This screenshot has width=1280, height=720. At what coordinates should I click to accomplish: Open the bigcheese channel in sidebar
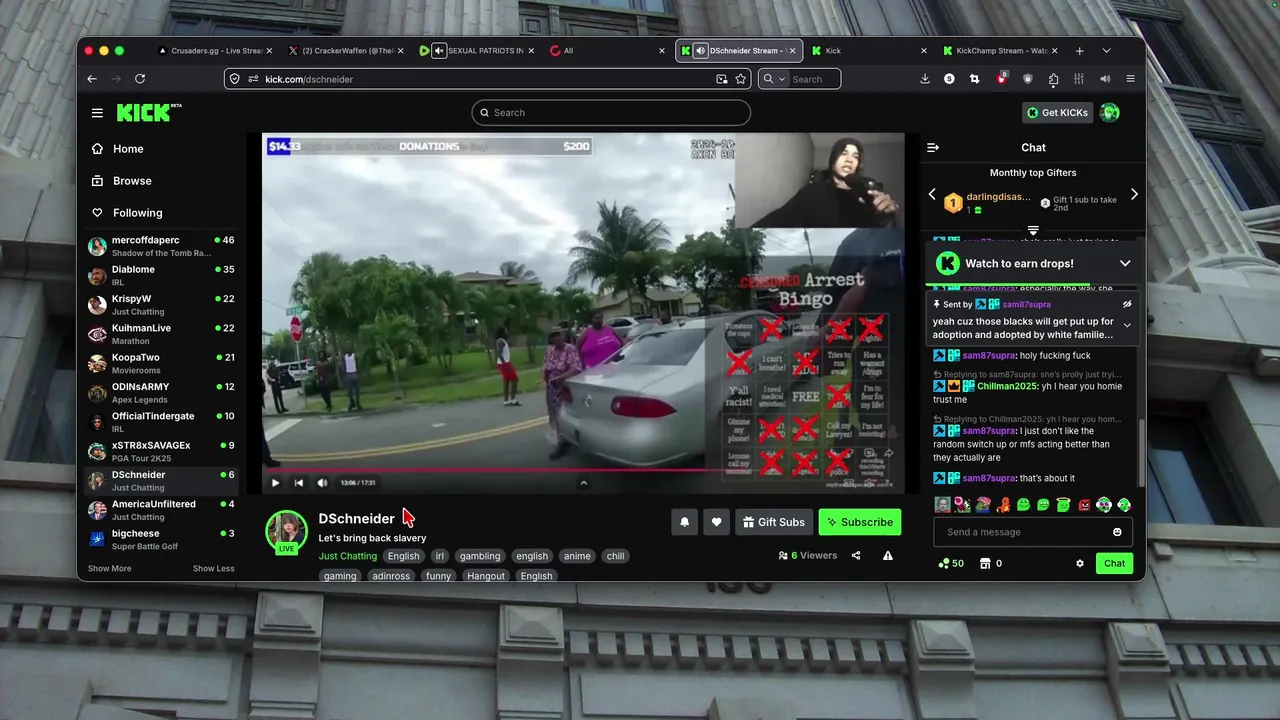[x=162, y=539]
